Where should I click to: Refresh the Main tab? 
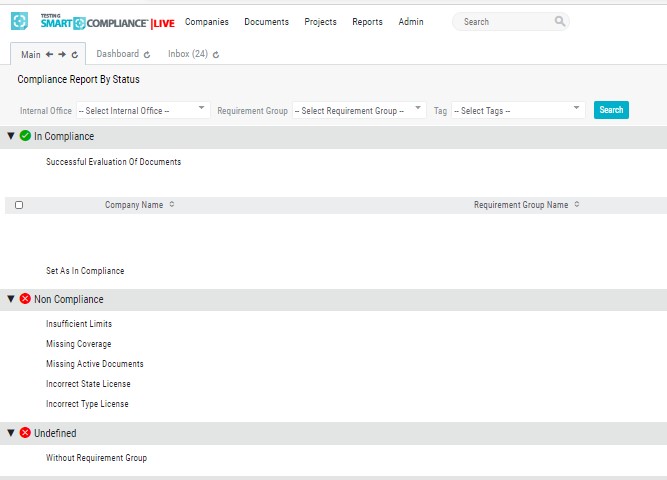(75, 55)
